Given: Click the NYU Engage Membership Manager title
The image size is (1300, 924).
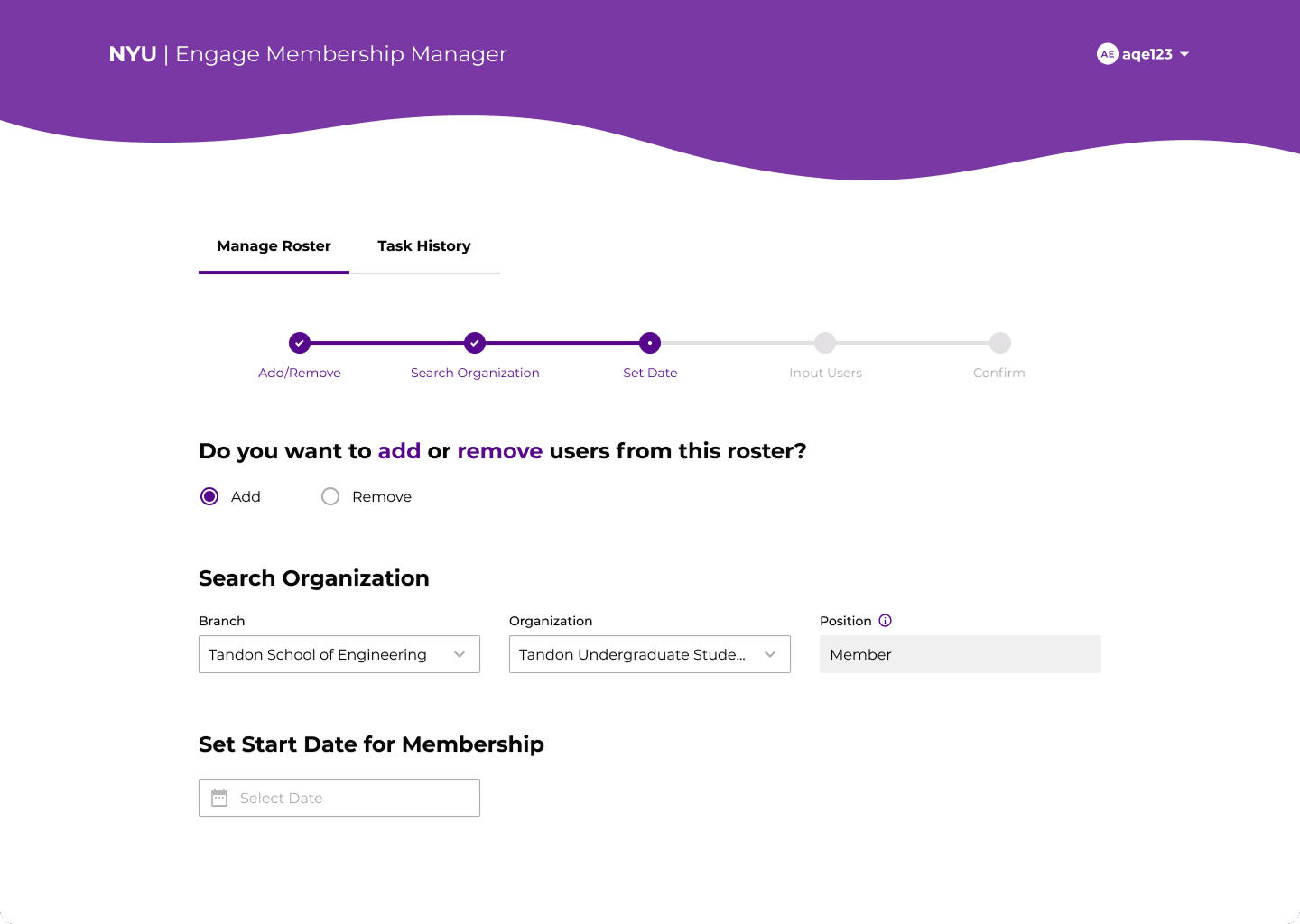Looking at the screenshot, I should (x=307, y=54).
